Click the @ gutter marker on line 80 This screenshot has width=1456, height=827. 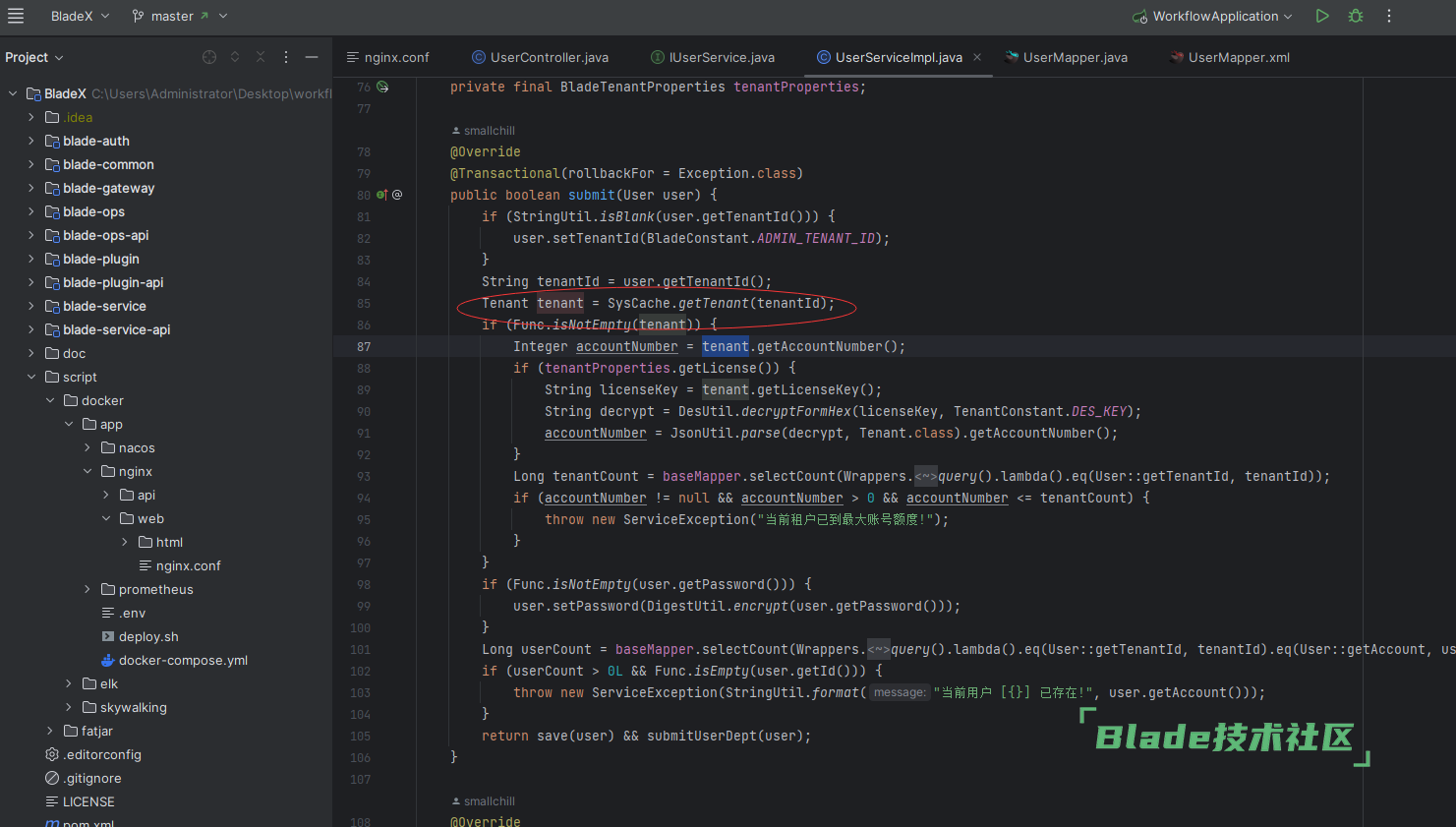click(397, 195)
